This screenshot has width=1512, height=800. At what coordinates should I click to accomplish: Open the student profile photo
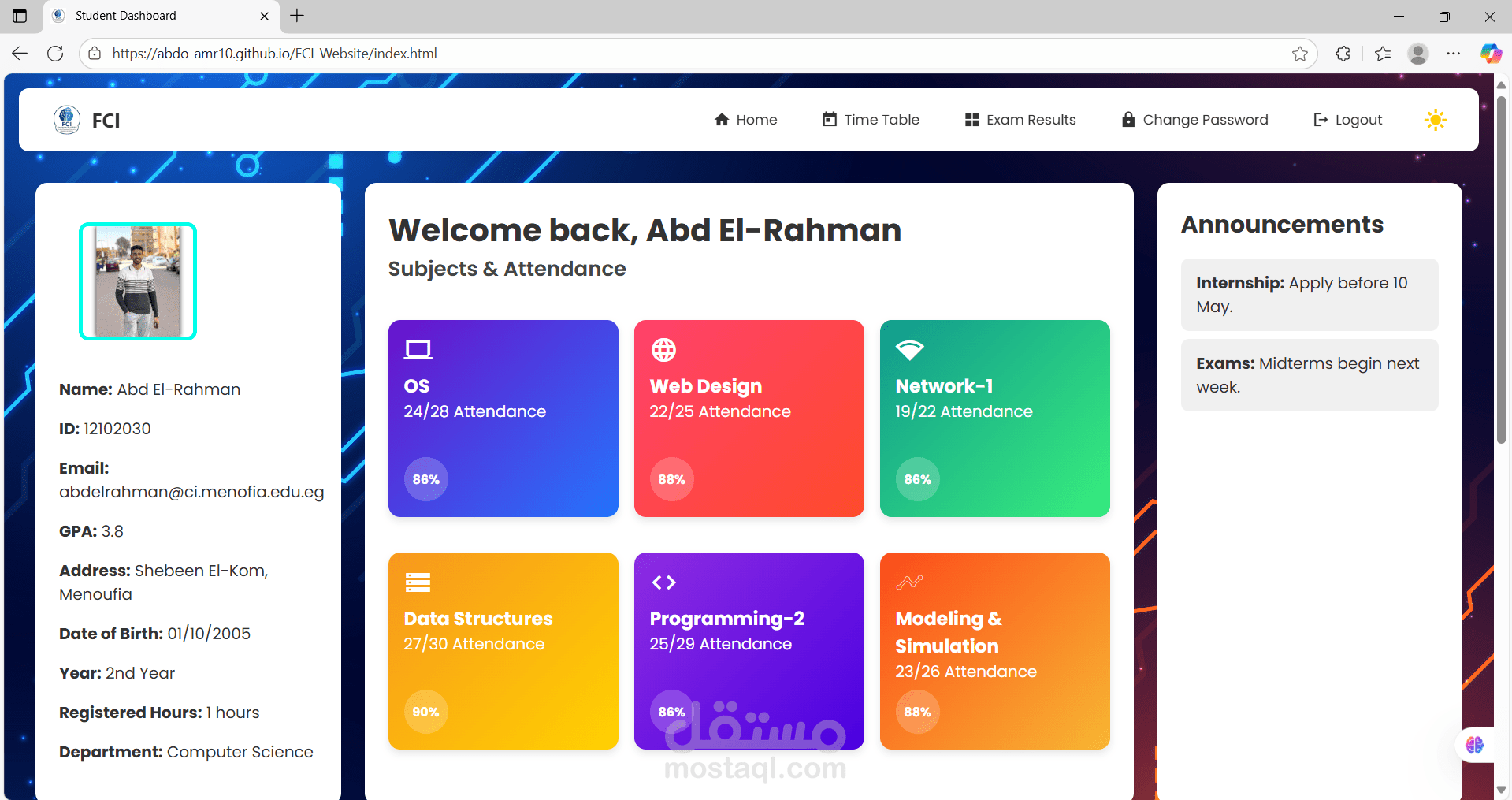pos(138,281)
